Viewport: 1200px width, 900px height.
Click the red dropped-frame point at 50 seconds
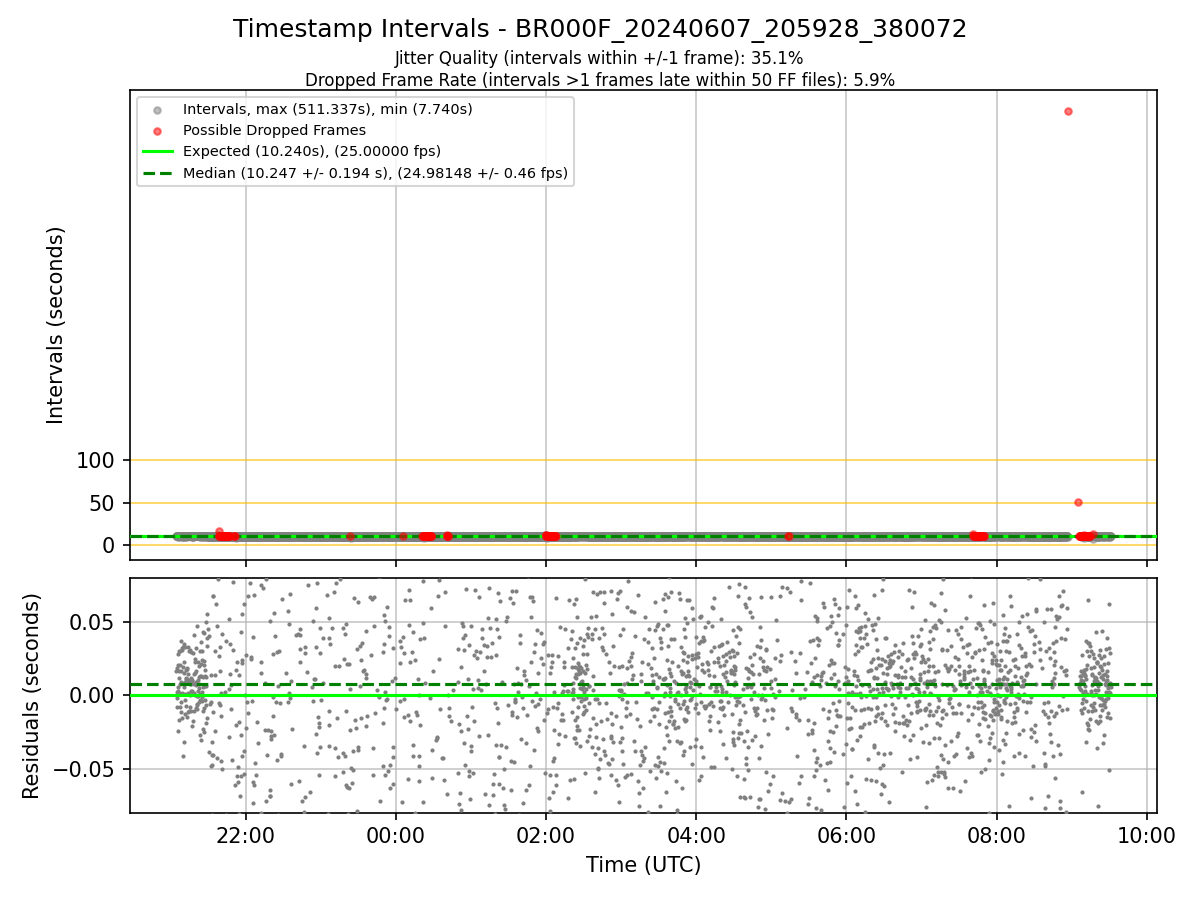pos(1078,502)
